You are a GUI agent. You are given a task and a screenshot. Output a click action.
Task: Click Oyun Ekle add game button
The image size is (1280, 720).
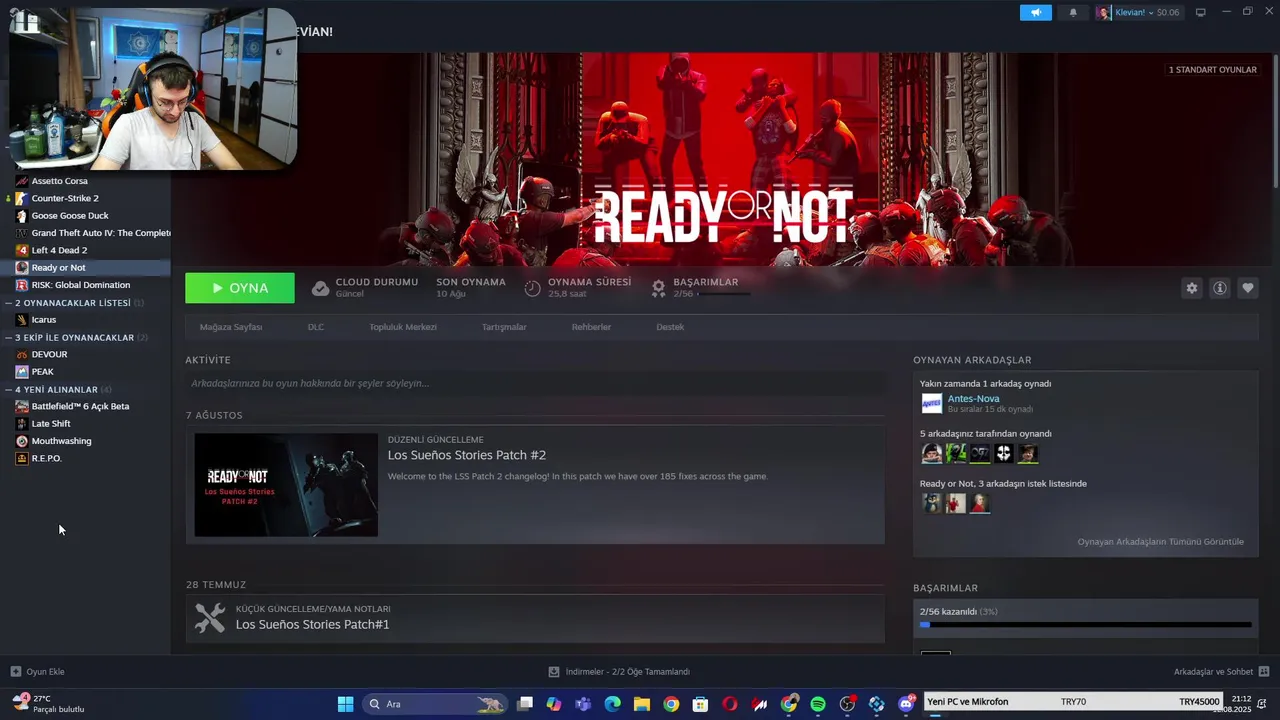[37, 672]
